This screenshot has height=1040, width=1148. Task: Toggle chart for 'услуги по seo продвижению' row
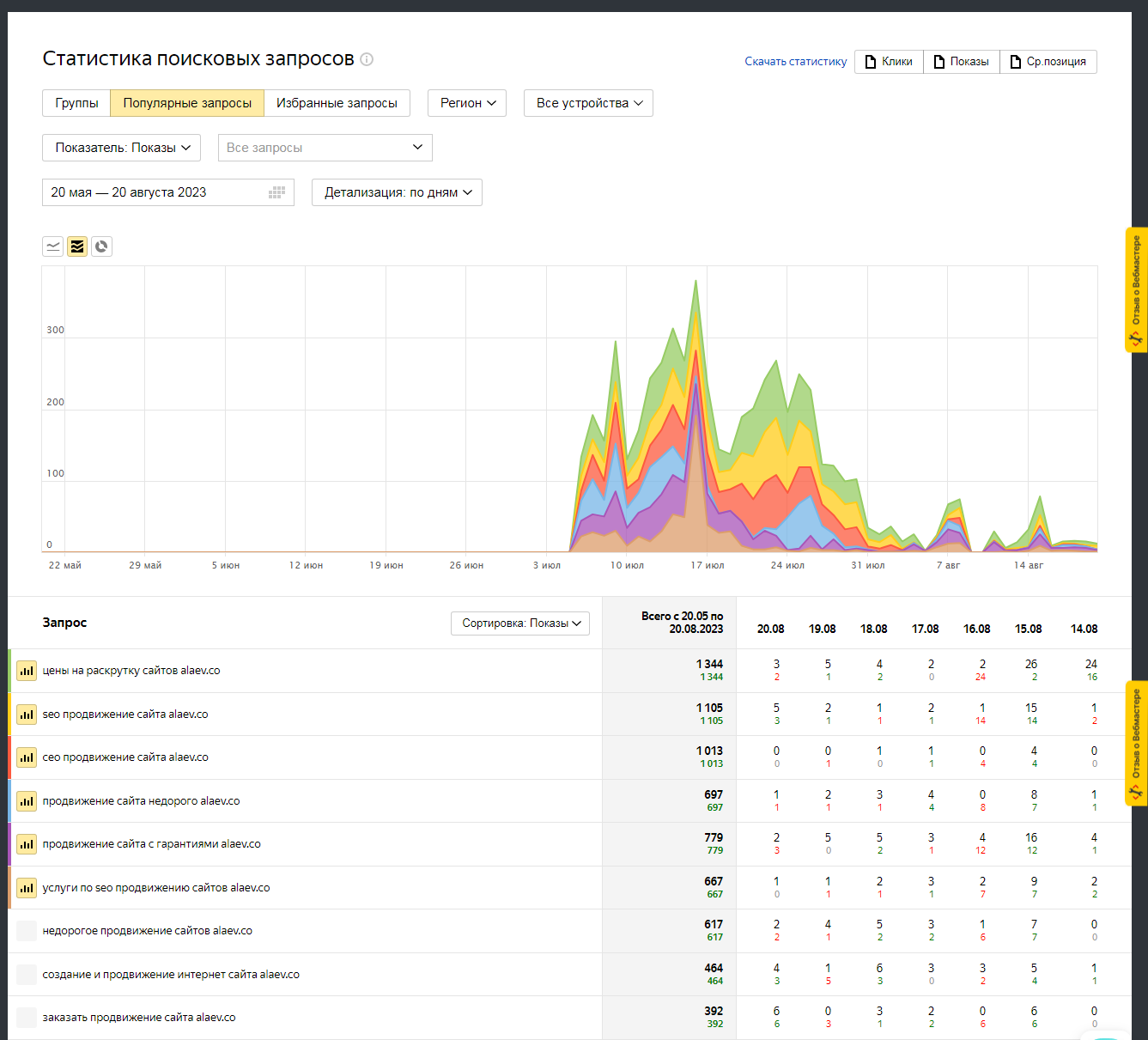(27, 888)
